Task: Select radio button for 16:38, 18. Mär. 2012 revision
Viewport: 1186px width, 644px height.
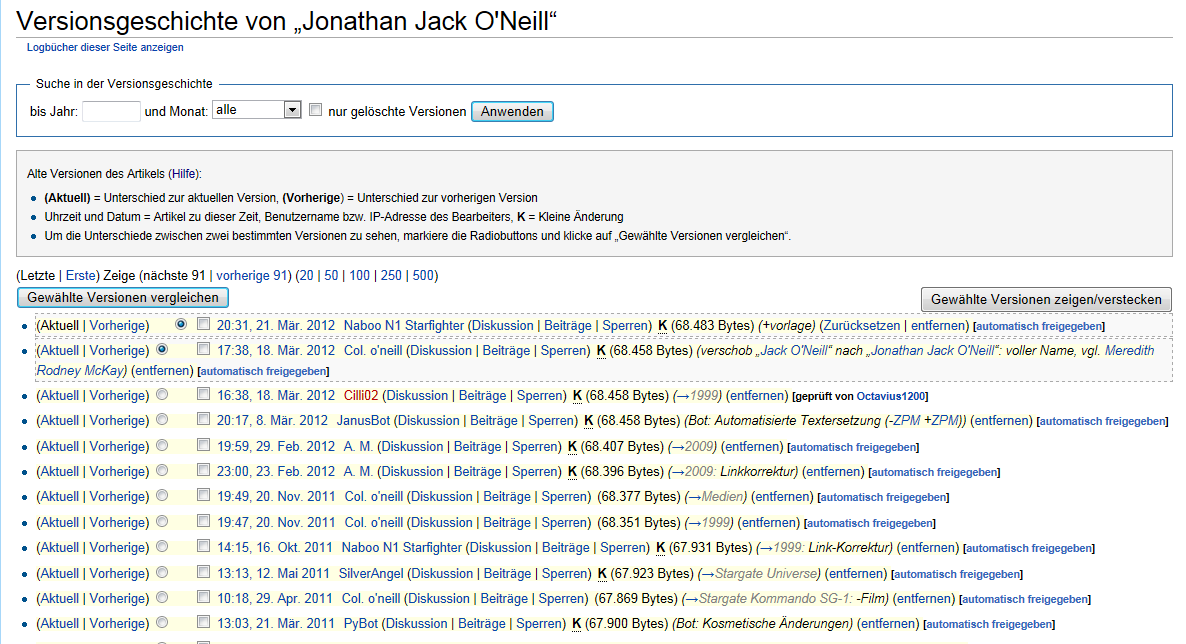Action: [x=162, y=395]
